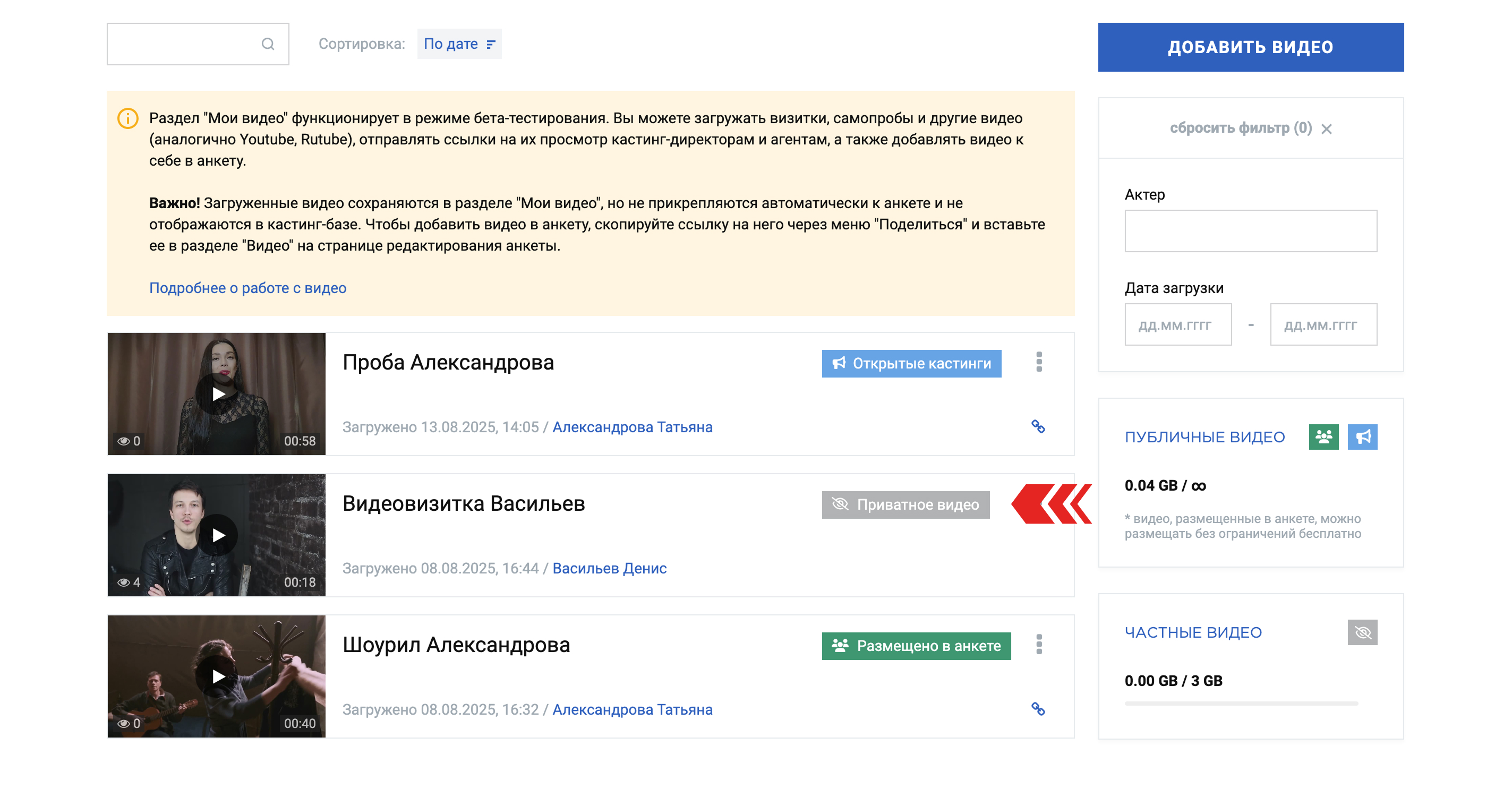
Task: Click the megaphone icon inside 'Открытые кастинги' badge
Action: click(x=839, y=363)
